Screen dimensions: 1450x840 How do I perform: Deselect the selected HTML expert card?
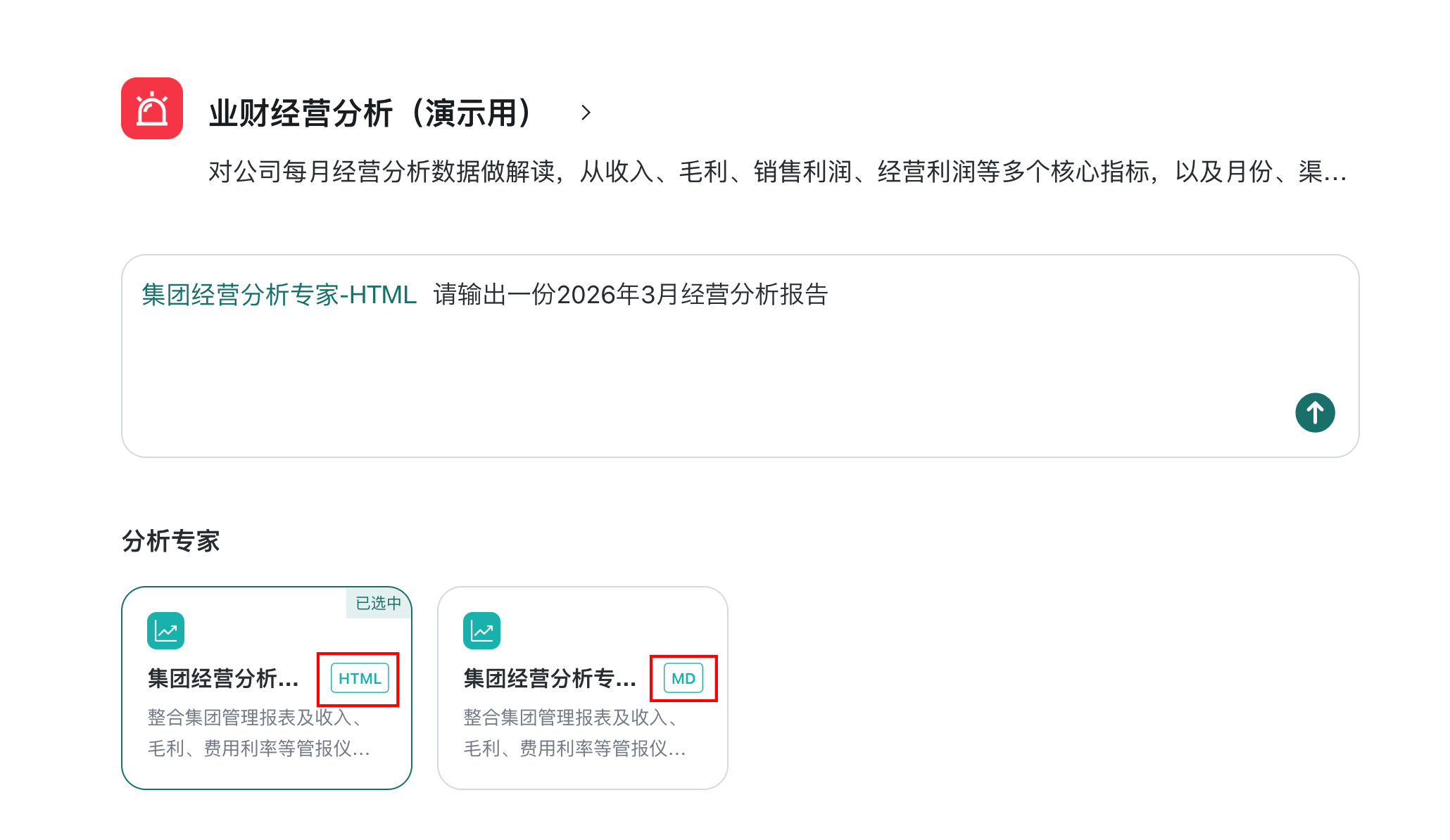click(x=267, y=688)
